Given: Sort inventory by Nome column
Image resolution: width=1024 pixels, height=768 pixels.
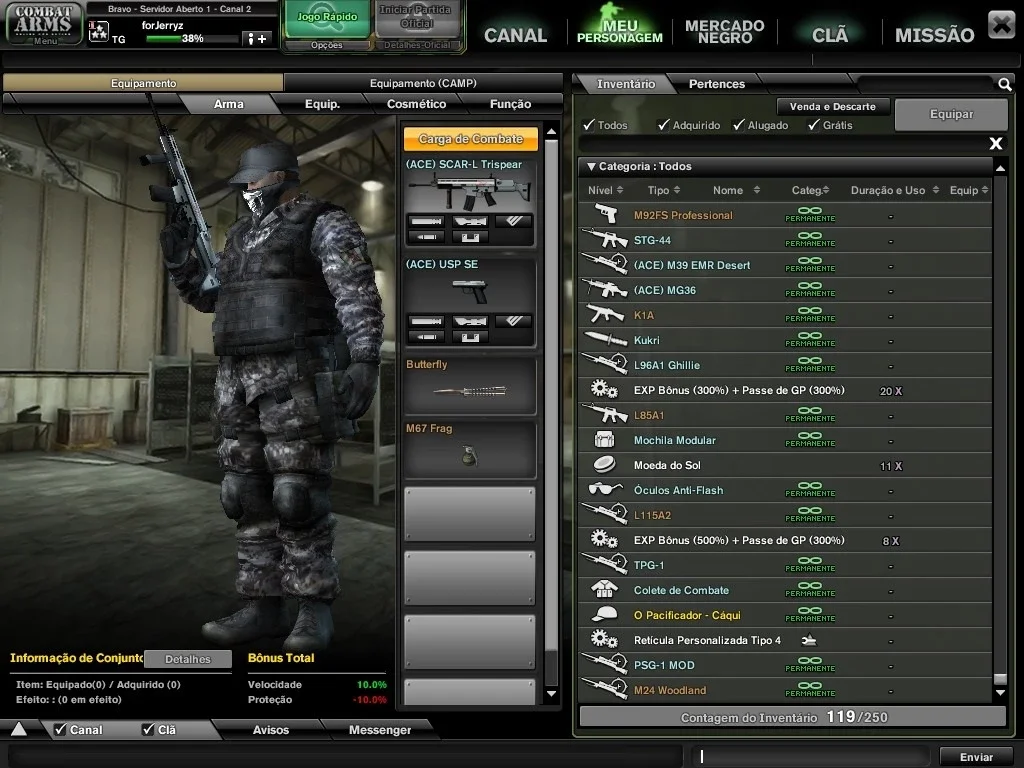Looking at the screenshot, I should click(x=736, y=190).
